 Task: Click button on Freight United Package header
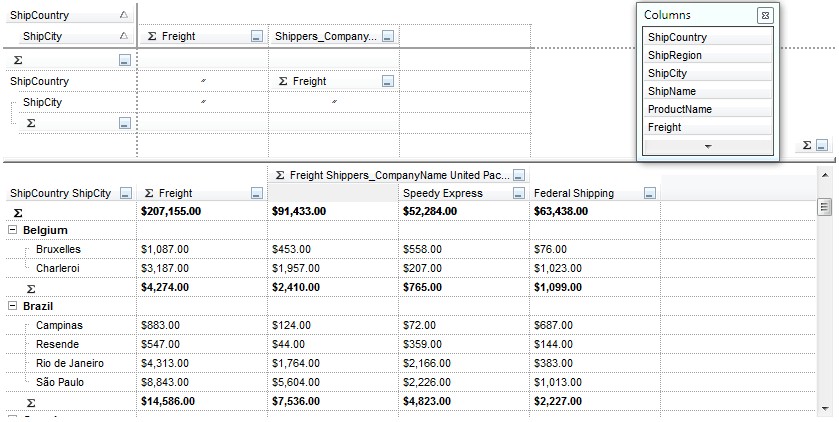520,175
